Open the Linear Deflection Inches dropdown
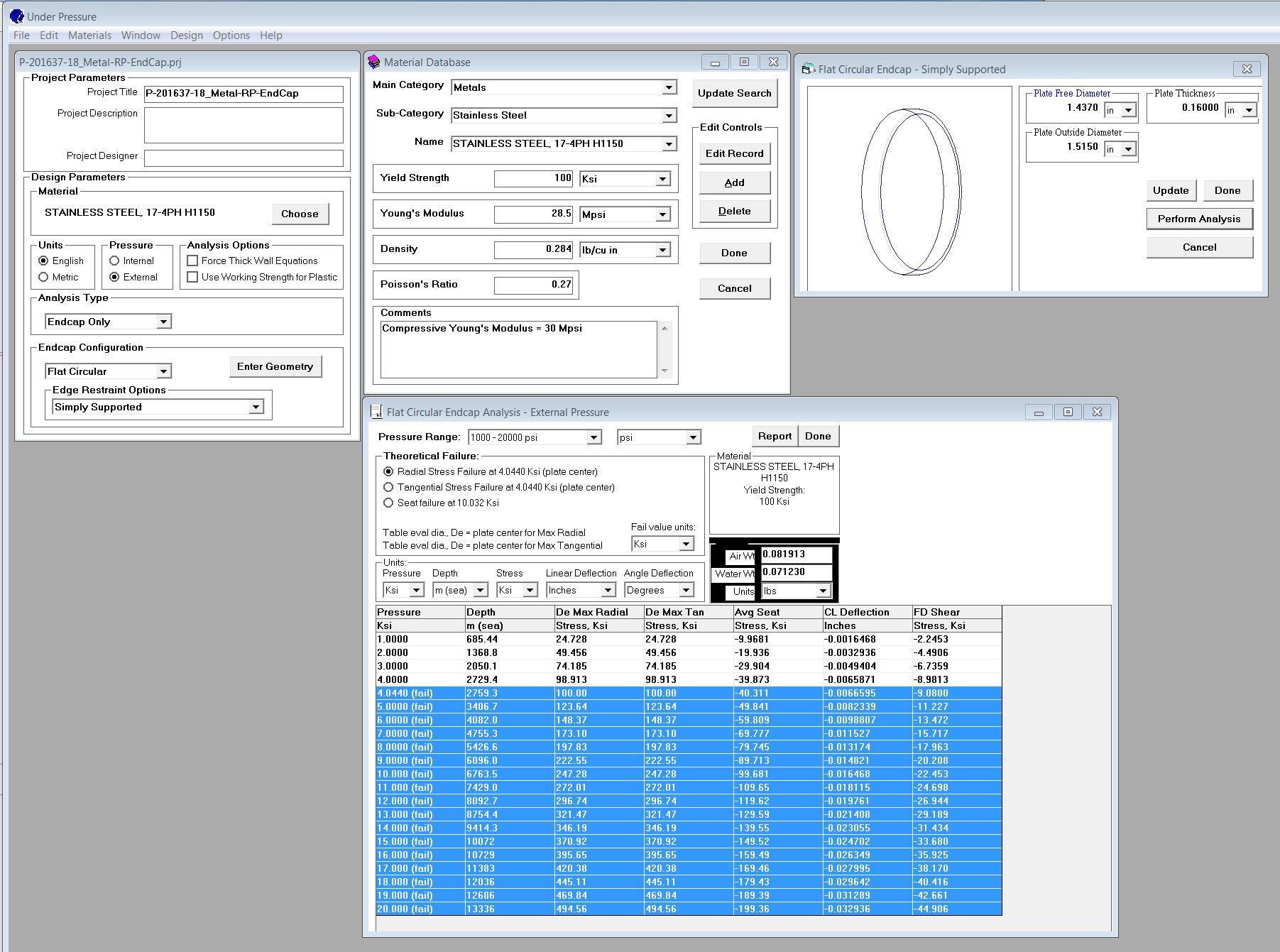Screen dimensions: 1280x952 click(x=608, y=590)
